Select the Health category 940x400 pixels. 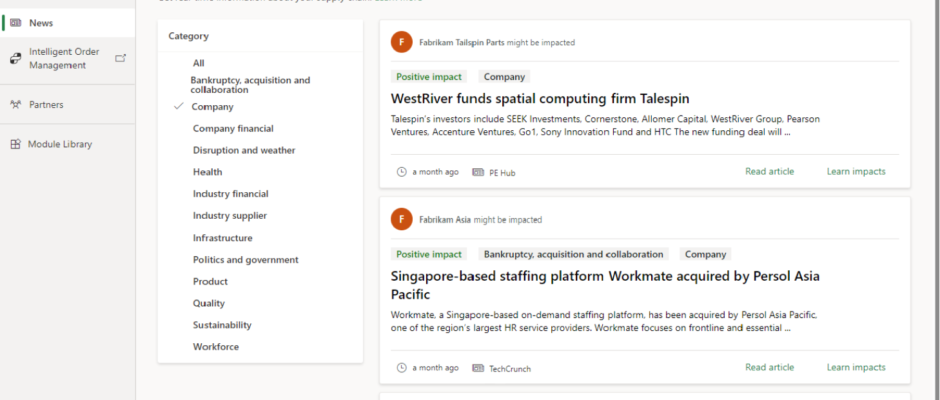click(207, 172)
